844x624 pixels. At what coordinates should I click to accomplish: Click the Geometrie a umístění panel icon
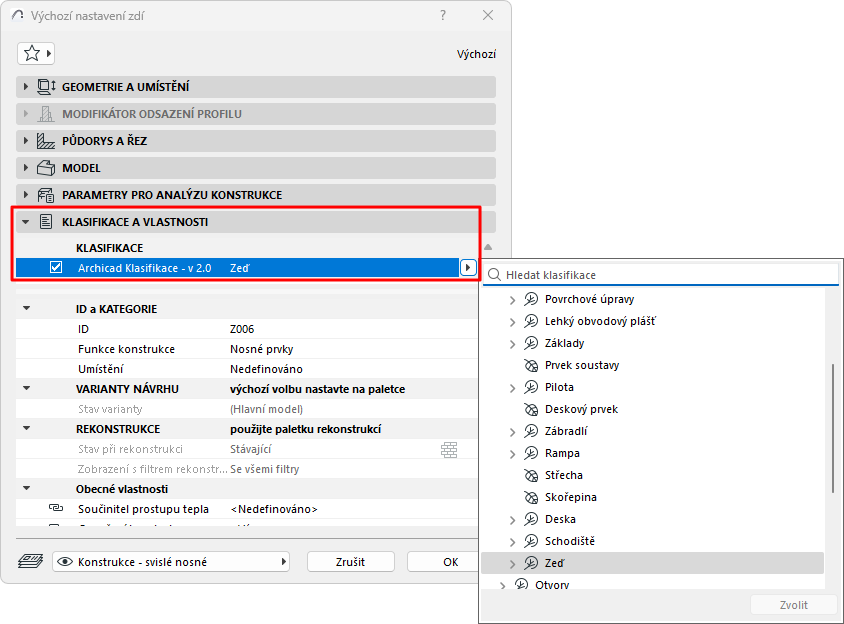[x=46, y=87]
